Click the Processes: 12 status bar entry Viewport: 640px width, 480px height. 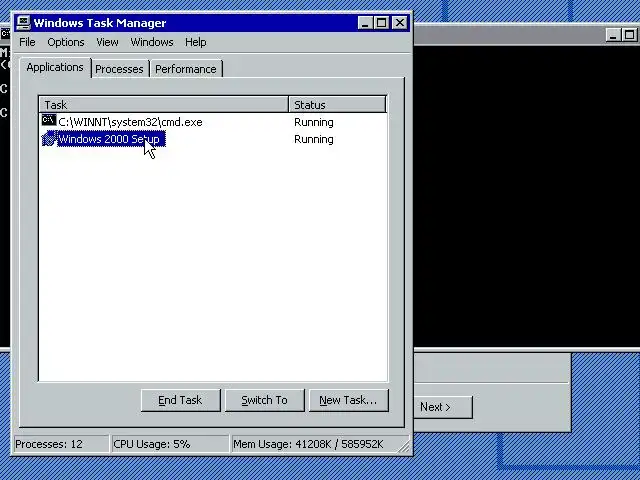click(61, 444)
